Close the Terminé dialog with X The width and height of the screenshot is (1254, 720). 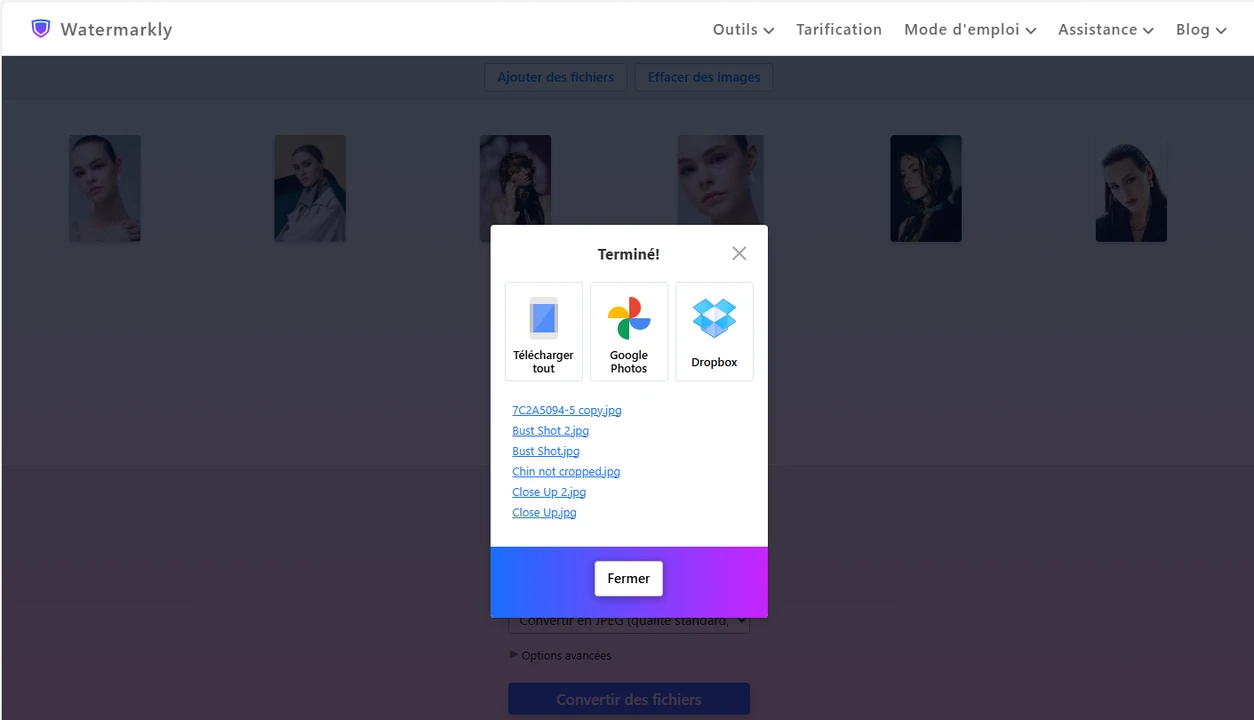pos(739,254)
